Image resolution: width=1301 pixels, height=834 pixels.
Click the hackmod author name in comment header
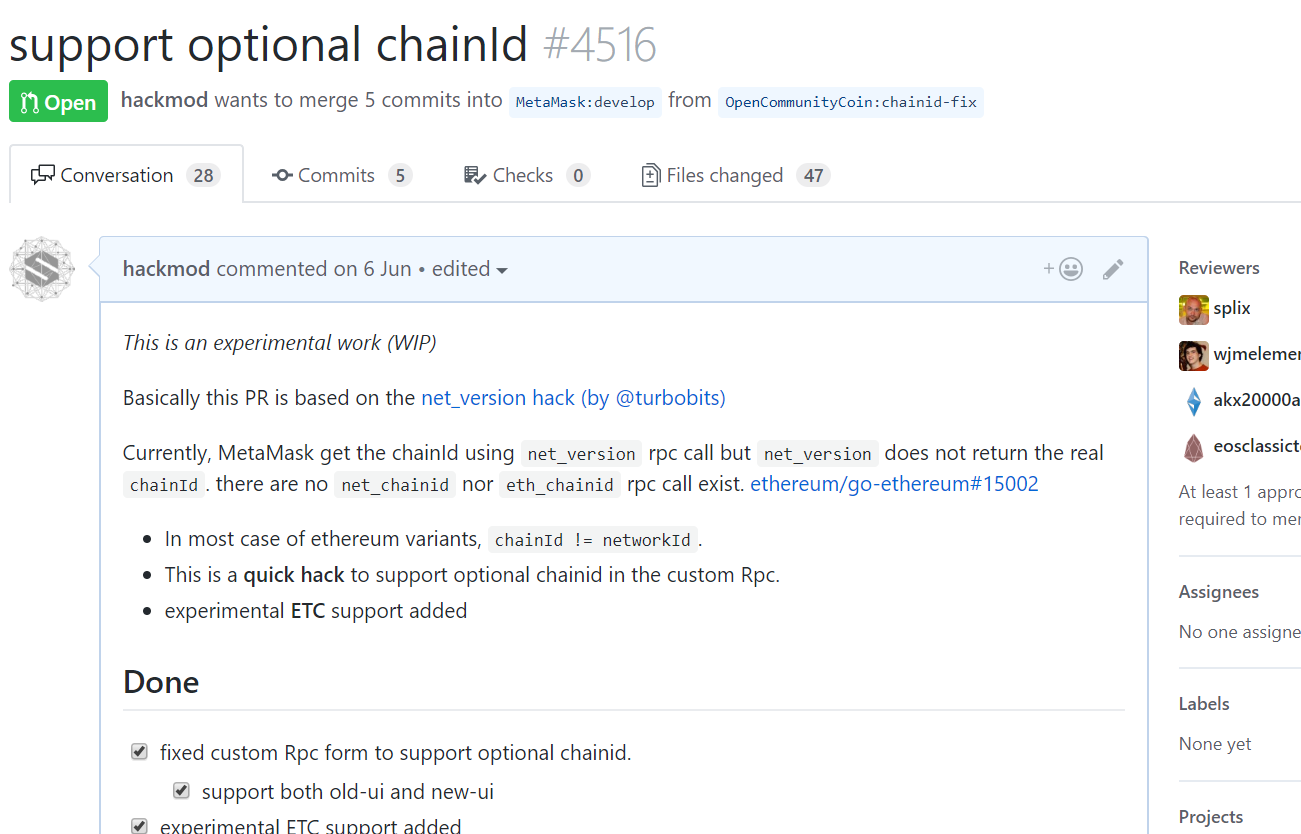pos(167,269)
